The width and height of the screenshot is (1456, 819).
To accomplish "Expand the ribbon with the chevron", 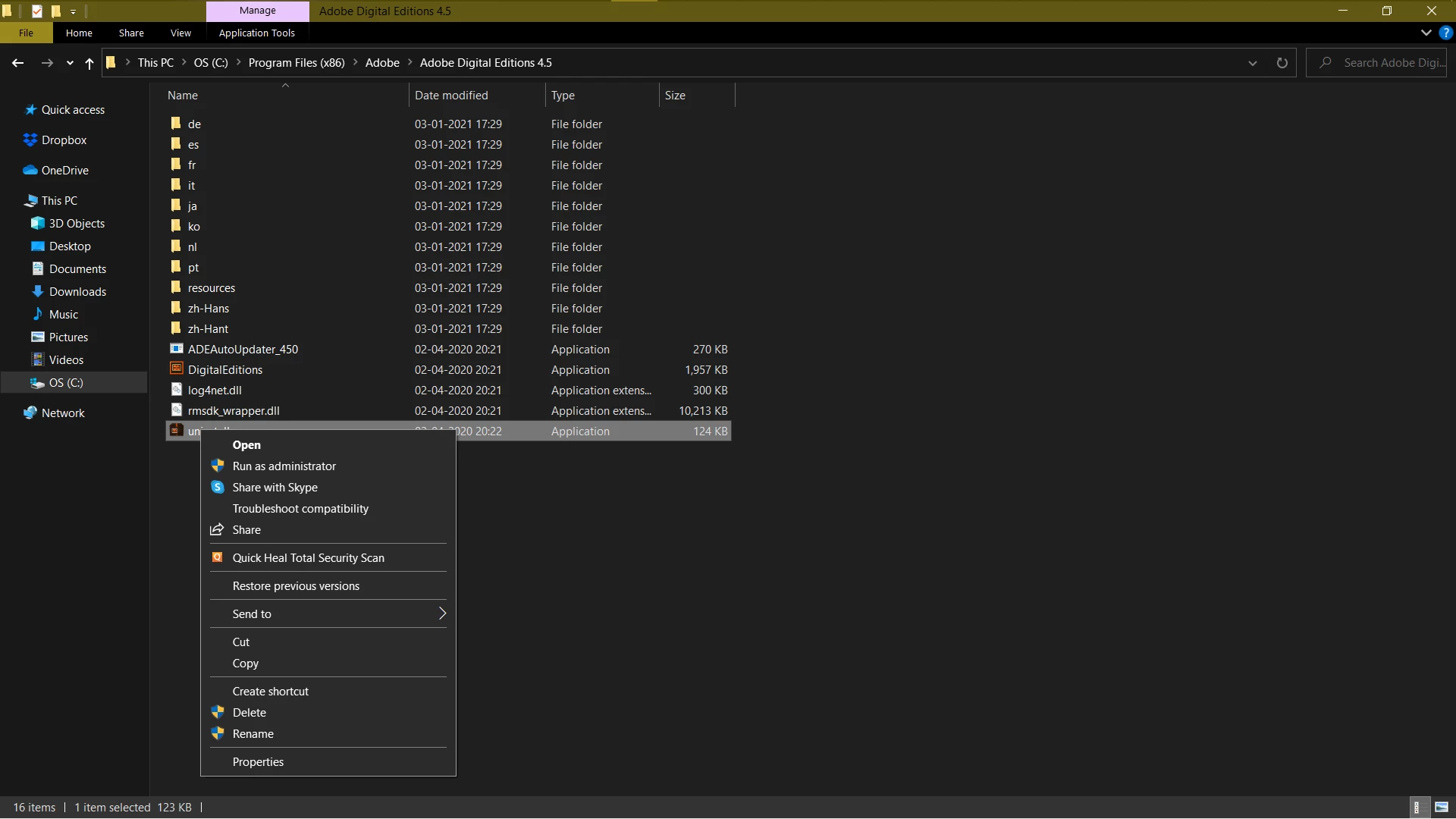I will coord(1426,33).
